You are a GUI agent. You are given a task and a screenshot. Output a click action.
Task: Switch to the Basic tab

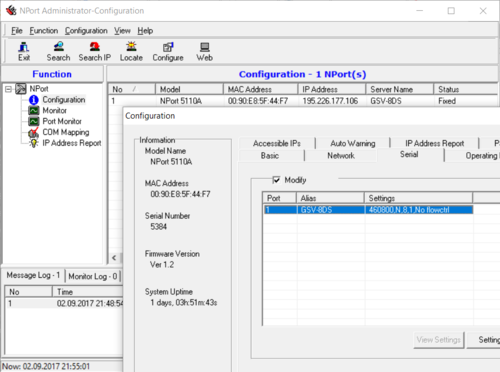coord(270,156)
